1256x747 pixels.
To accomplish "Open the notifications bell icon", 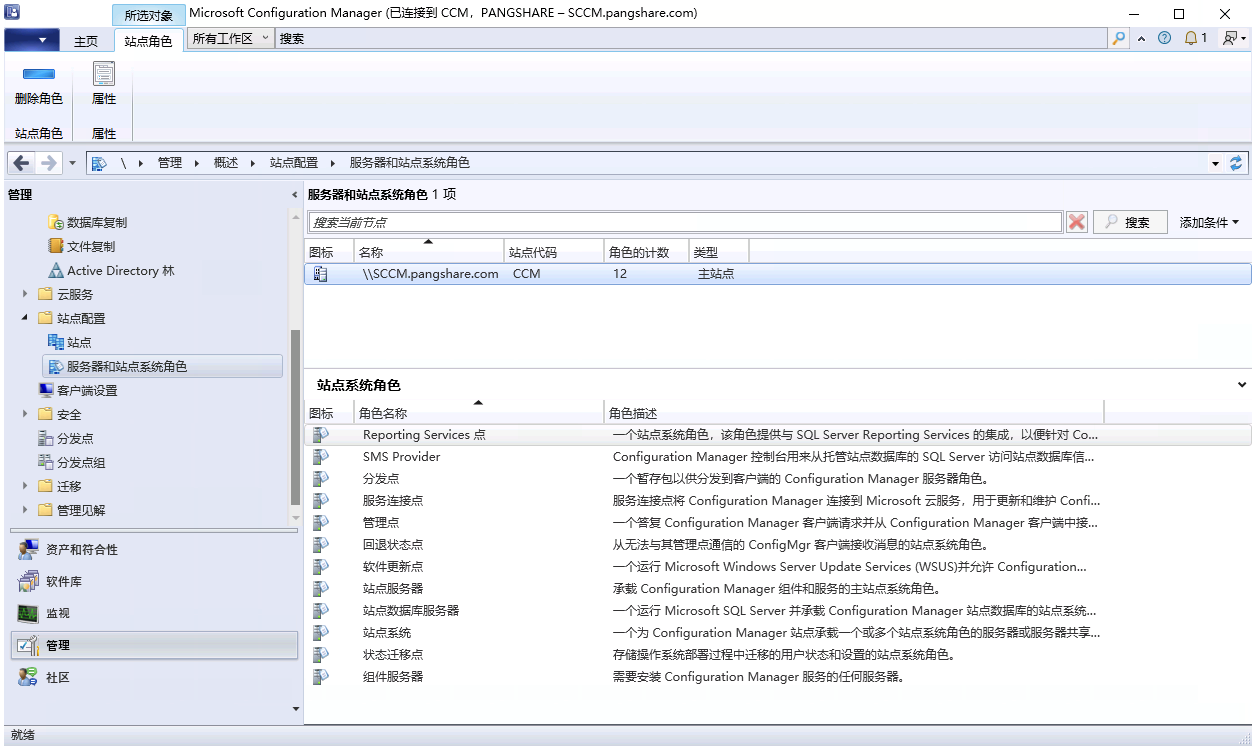I will 1191,39.
